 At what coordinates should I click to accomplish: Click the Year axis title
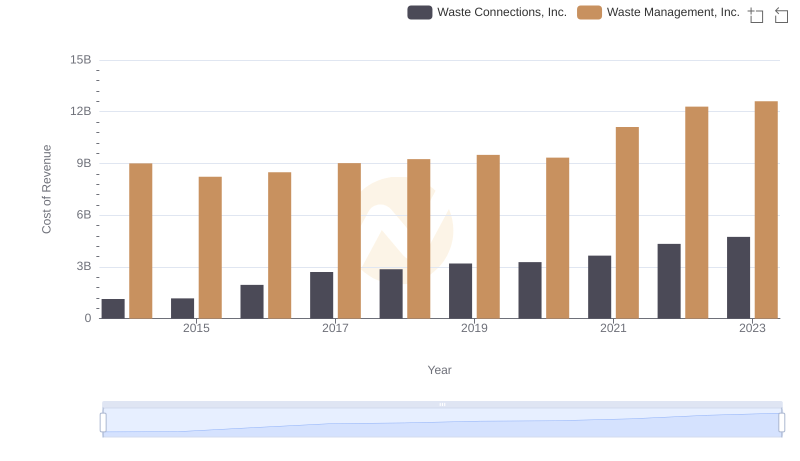[439, 370]
